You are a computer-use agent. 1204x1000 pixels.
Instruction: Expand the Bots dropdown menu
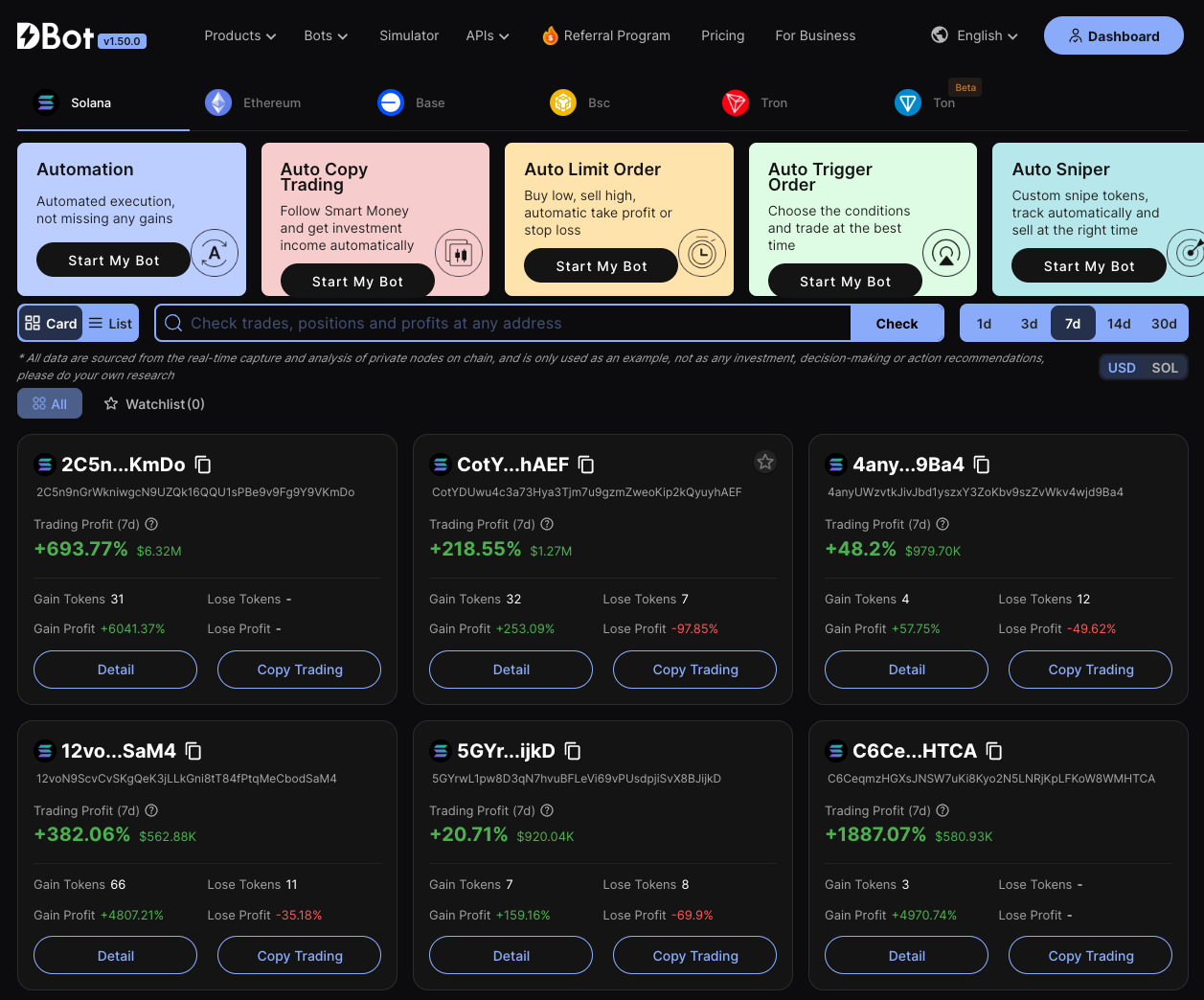(x=326, y=35)
